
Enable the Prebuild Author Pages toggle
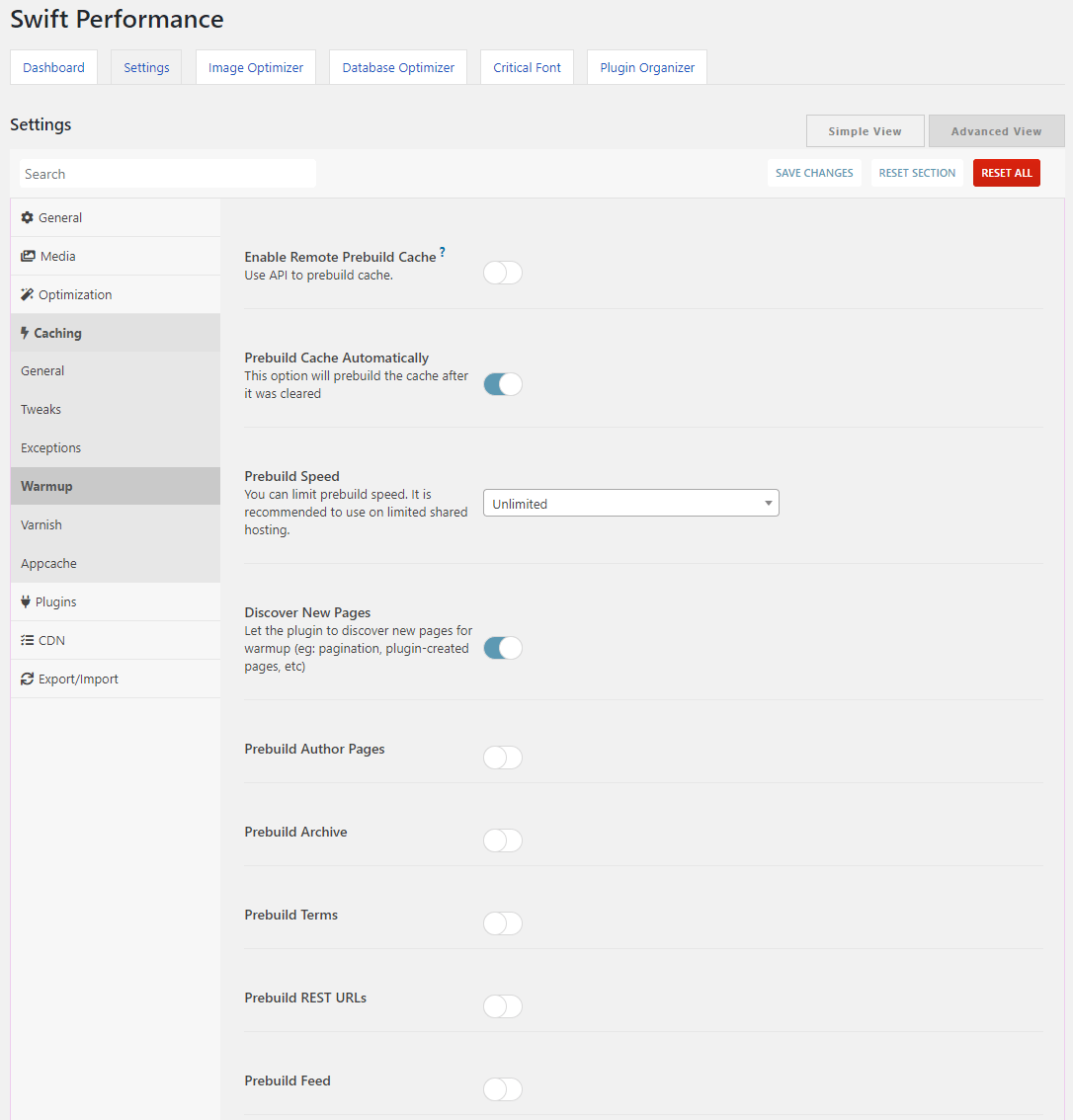(x=503, y=758)
